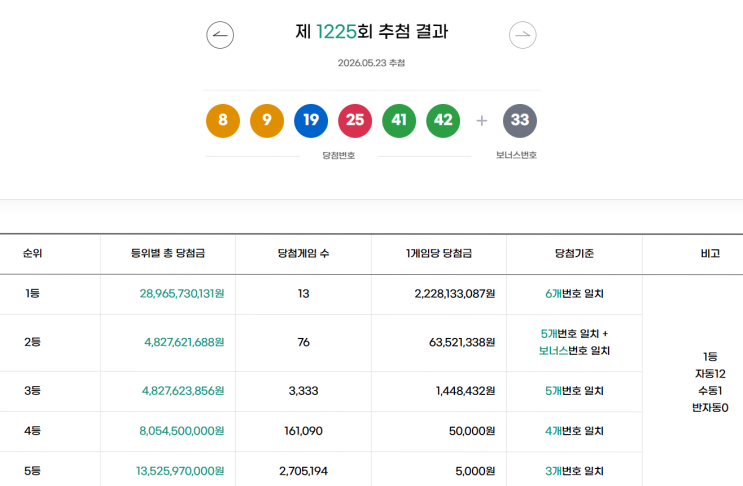Click winner count 3,333 for 3등
The height and width of the screenshot is (486, 743).
[x=303, y=391]
